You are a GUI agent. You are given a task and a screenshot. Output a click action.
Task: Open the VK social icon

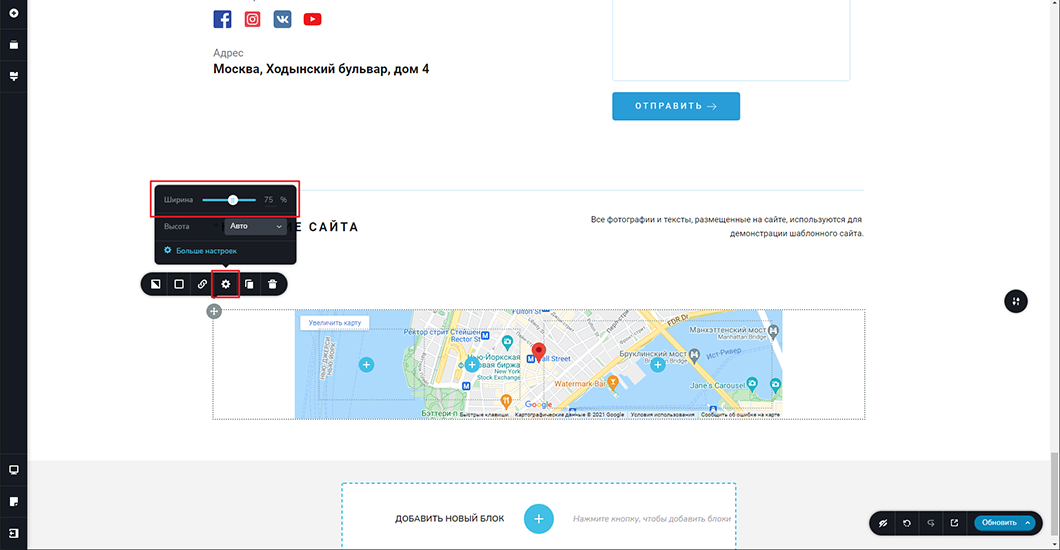[283, 19]
